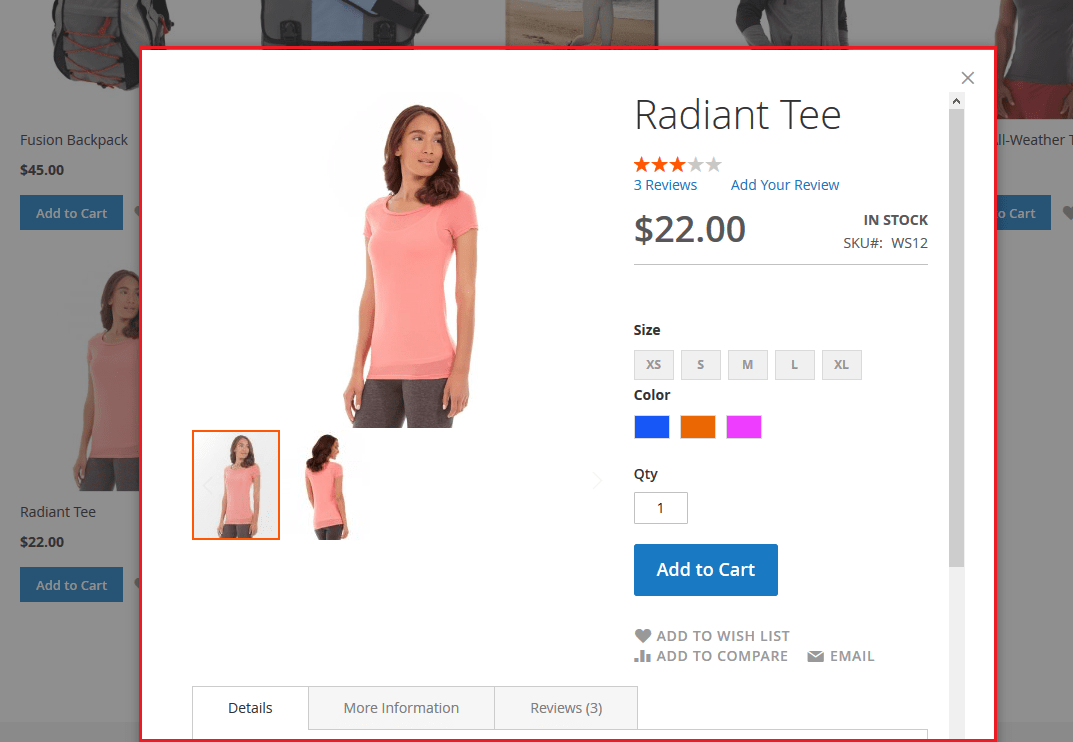The height and width of the screenshot is (742, 1073).
Task: Click the Radiant Tee popup title
Action: [738, 115]
